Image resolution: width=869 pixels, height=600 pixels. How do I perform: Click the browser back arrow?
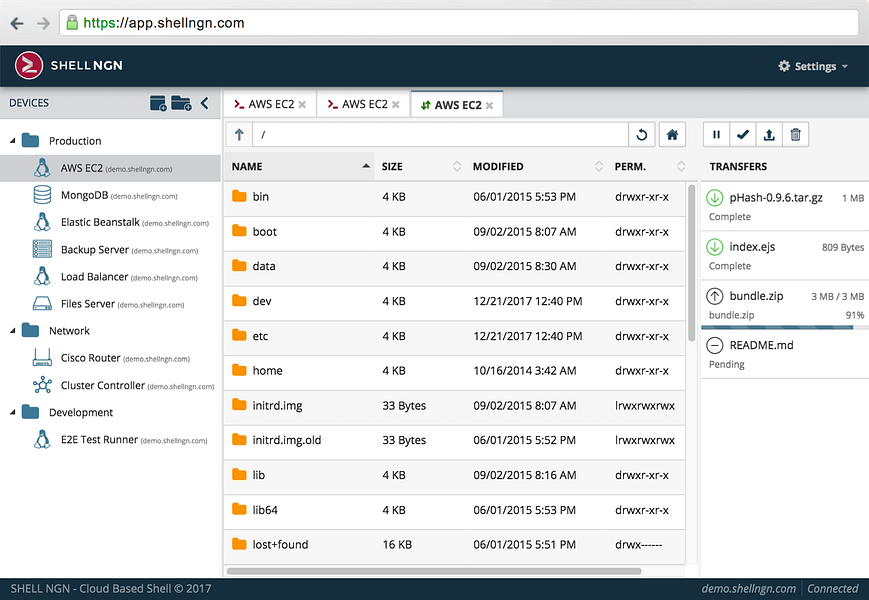tap(17, 23)
